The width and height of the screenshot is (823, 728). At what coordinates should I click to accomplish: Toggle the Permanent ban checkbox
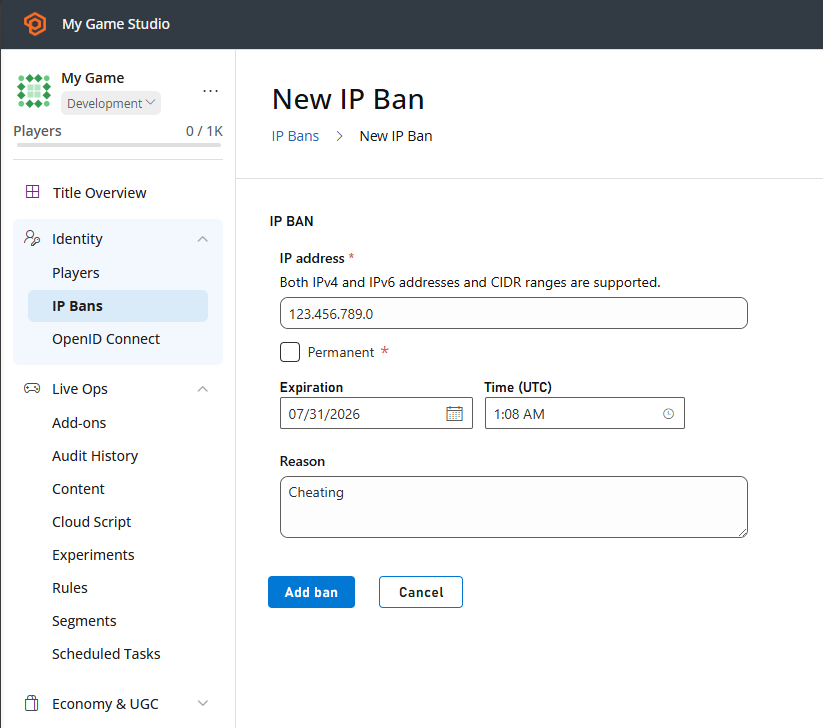(x=290, y=352)
